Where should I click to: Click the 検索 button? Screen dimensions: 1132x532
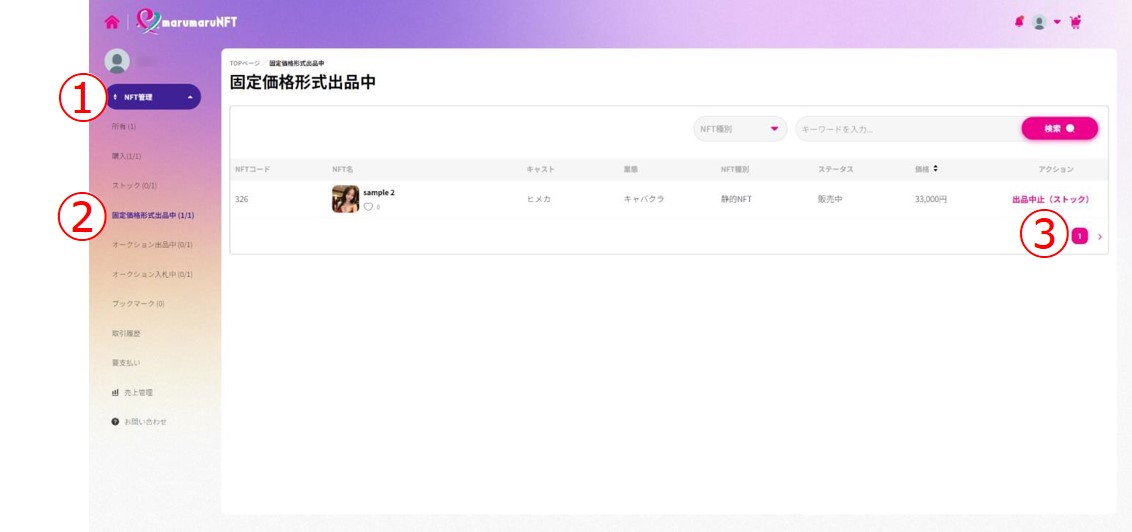[1059, 128]
